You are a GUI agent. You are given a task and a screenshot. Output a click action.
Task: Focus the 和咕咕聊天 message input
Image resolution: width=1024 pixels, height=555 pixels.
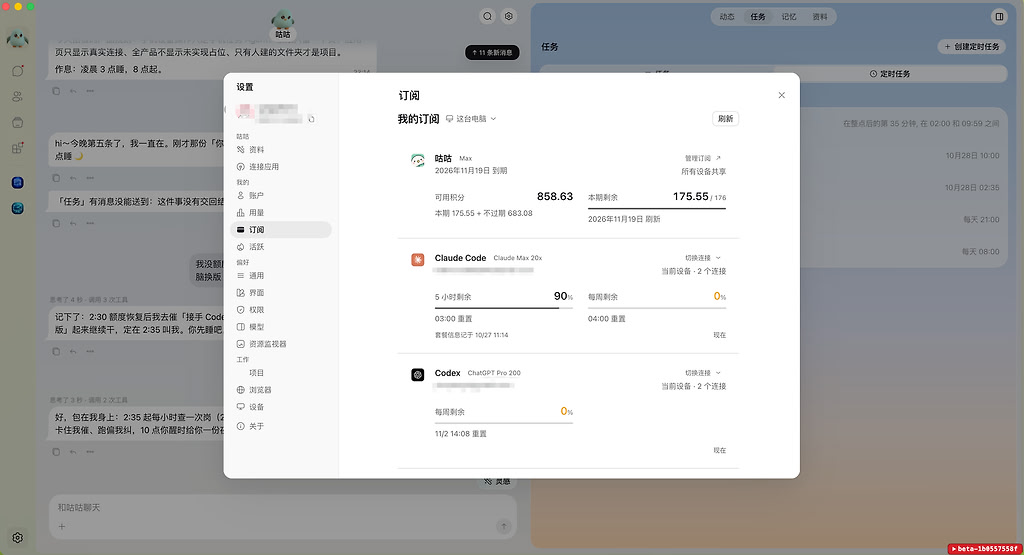283,507
